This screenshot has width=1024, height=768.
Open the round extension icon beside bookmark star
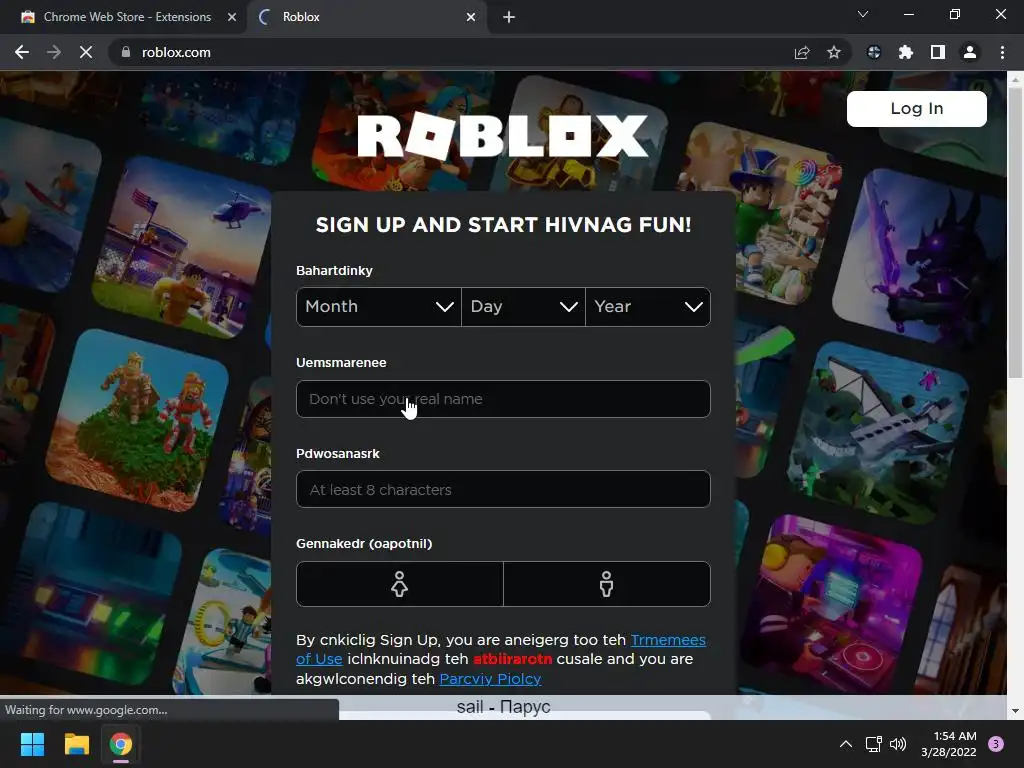pyautogui.click(x=874, y=52)
